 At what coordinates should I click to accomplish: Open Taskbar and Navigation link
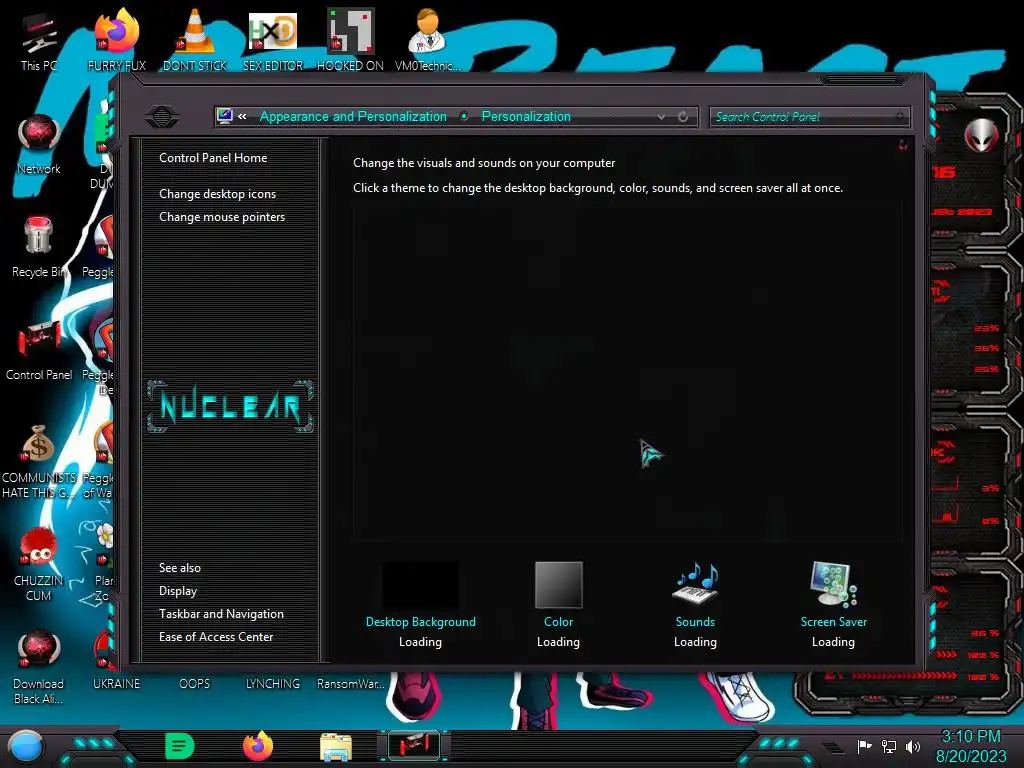point(221,614)
